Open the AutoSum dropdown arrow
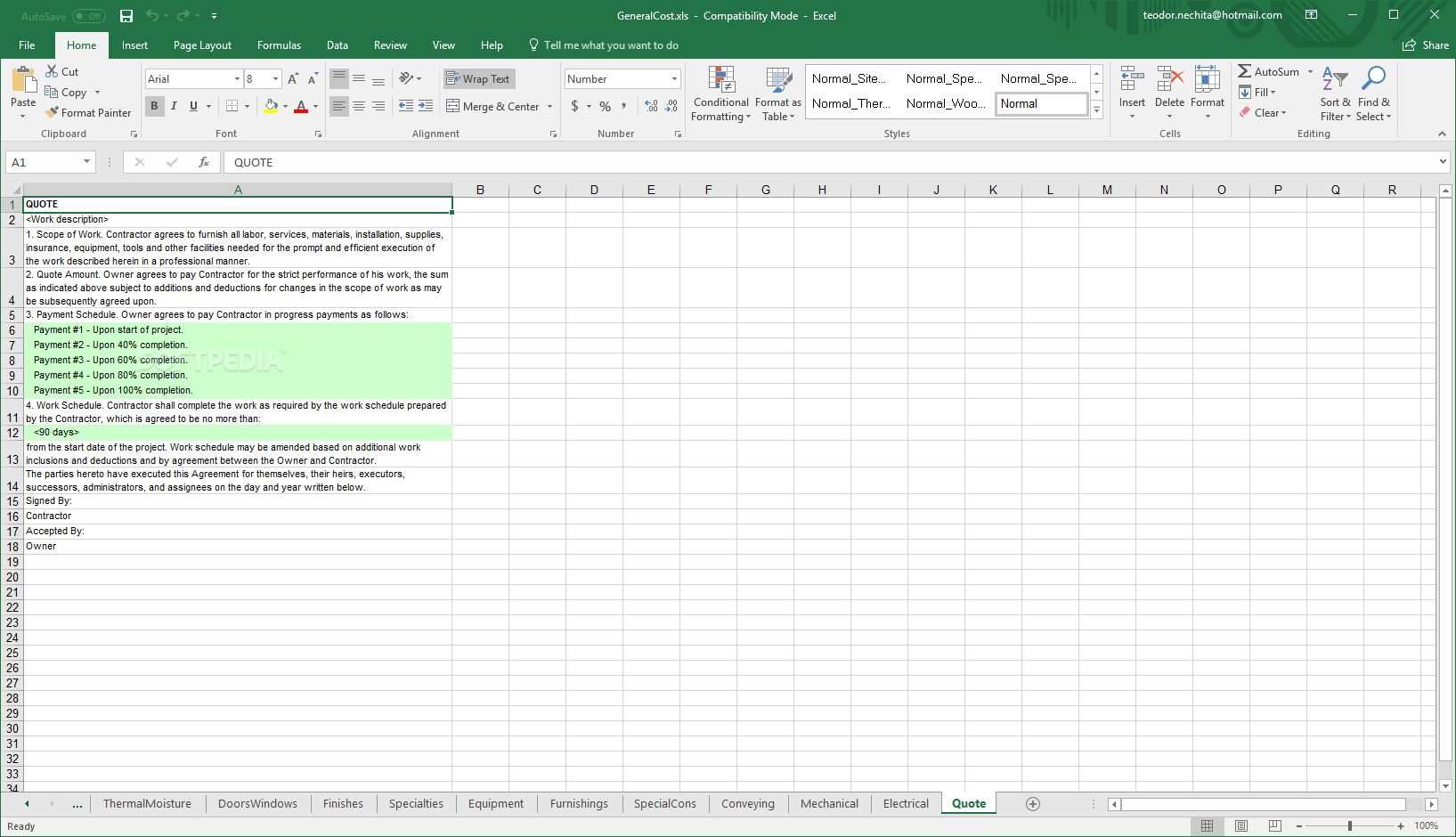Viewport: 1456px width, 837px height. [x=1310, y=72]
